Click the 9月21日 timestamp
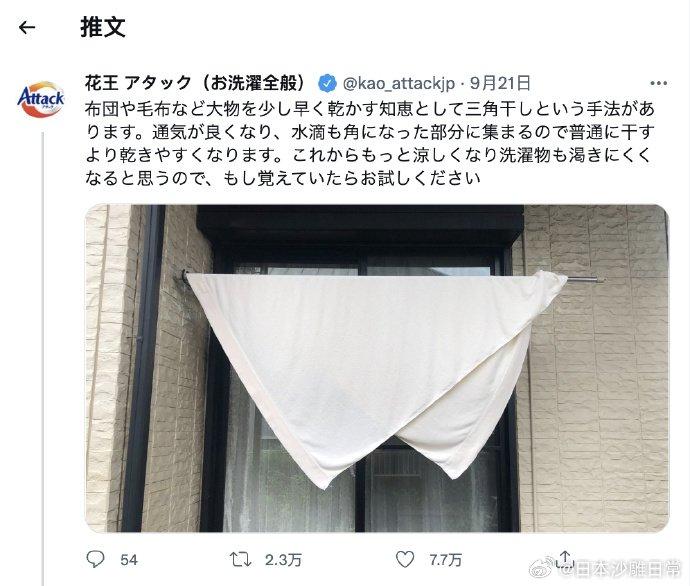This screenshot has height=586, width=690. point(500,83)
